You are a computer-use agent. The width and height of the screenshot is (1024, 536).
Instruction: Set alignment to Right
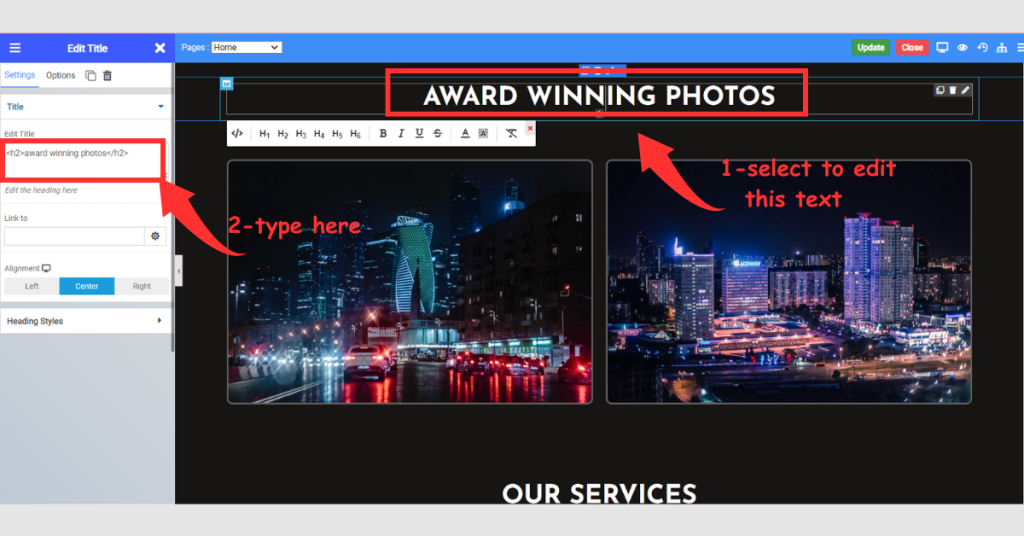(142, 287)
